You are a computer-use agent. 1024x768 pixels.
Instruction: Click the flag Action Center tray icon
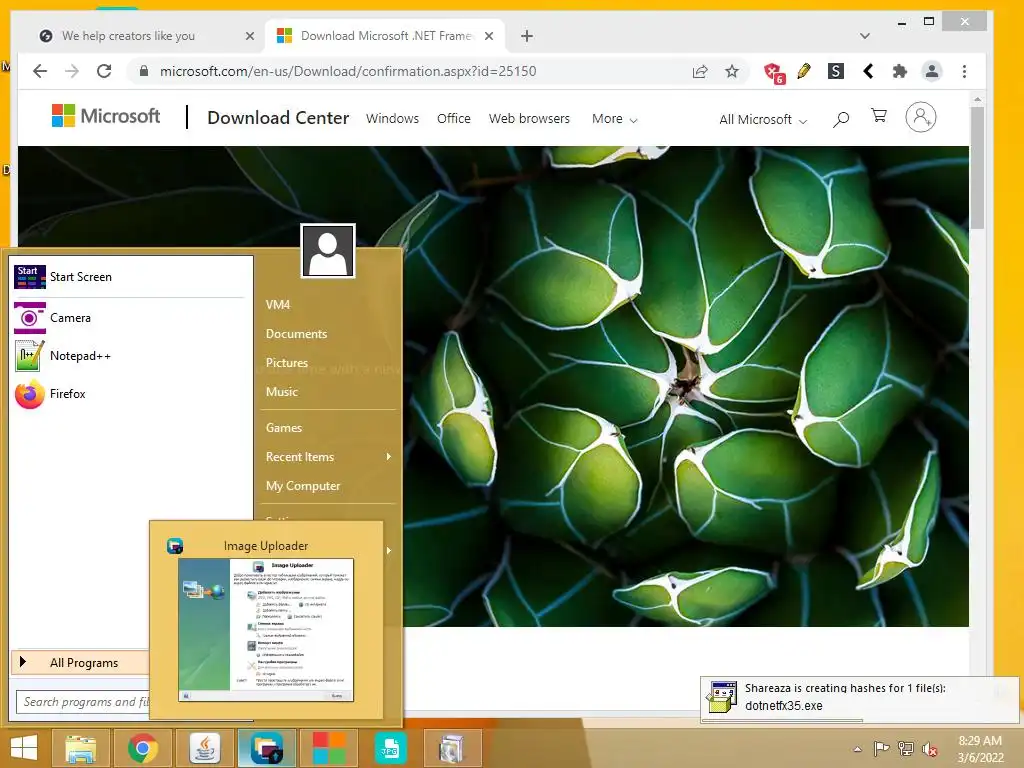coord(882,749)
